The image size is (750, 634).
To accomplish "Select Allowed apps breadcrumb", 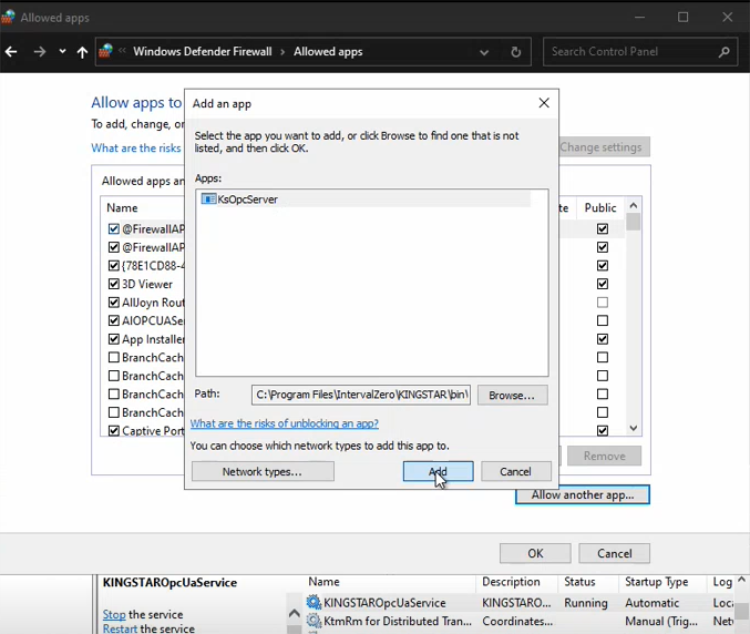I will [x=328, y=52].
